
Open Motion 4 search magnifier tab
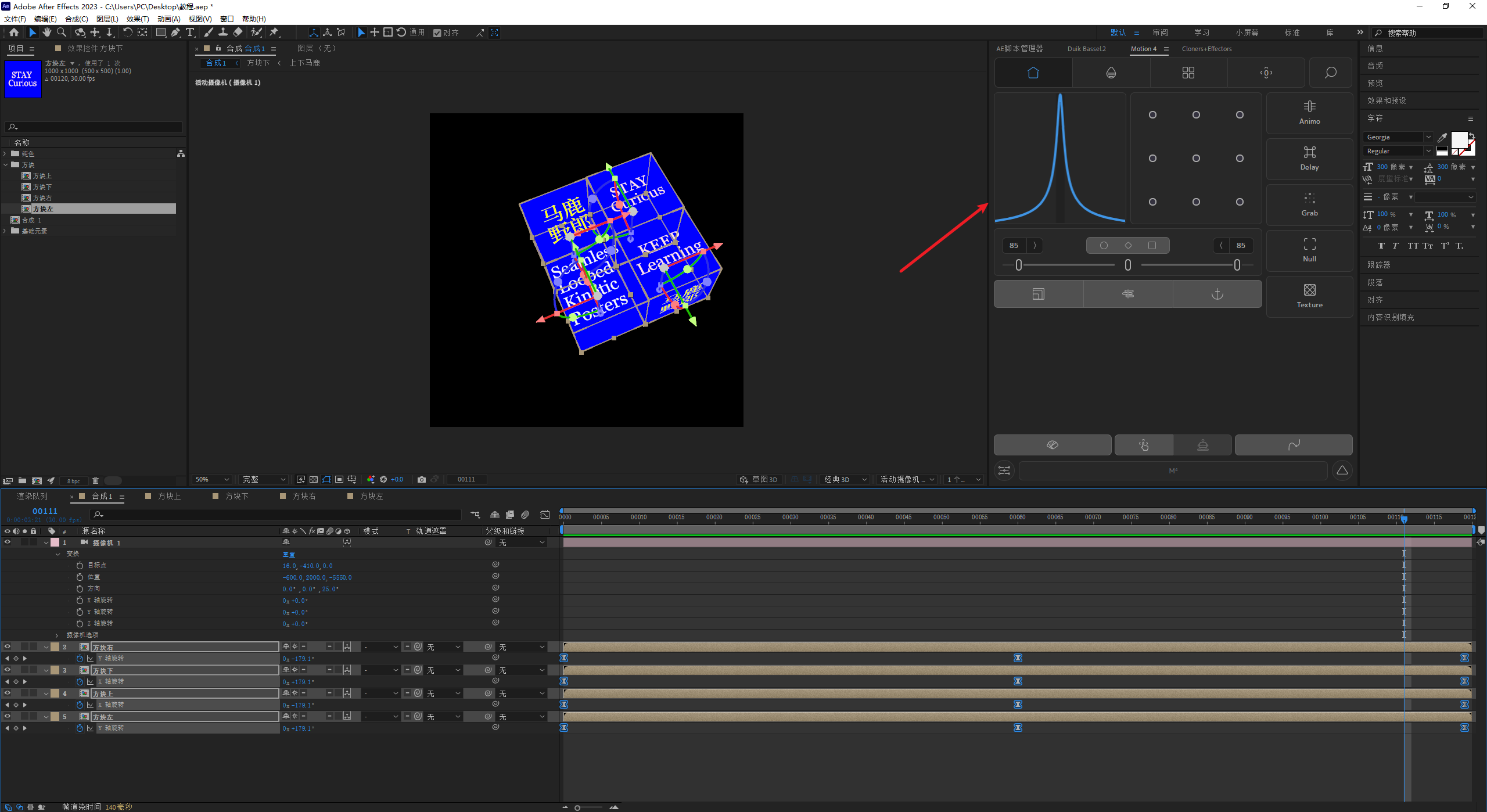click(x=1330, y=73)
